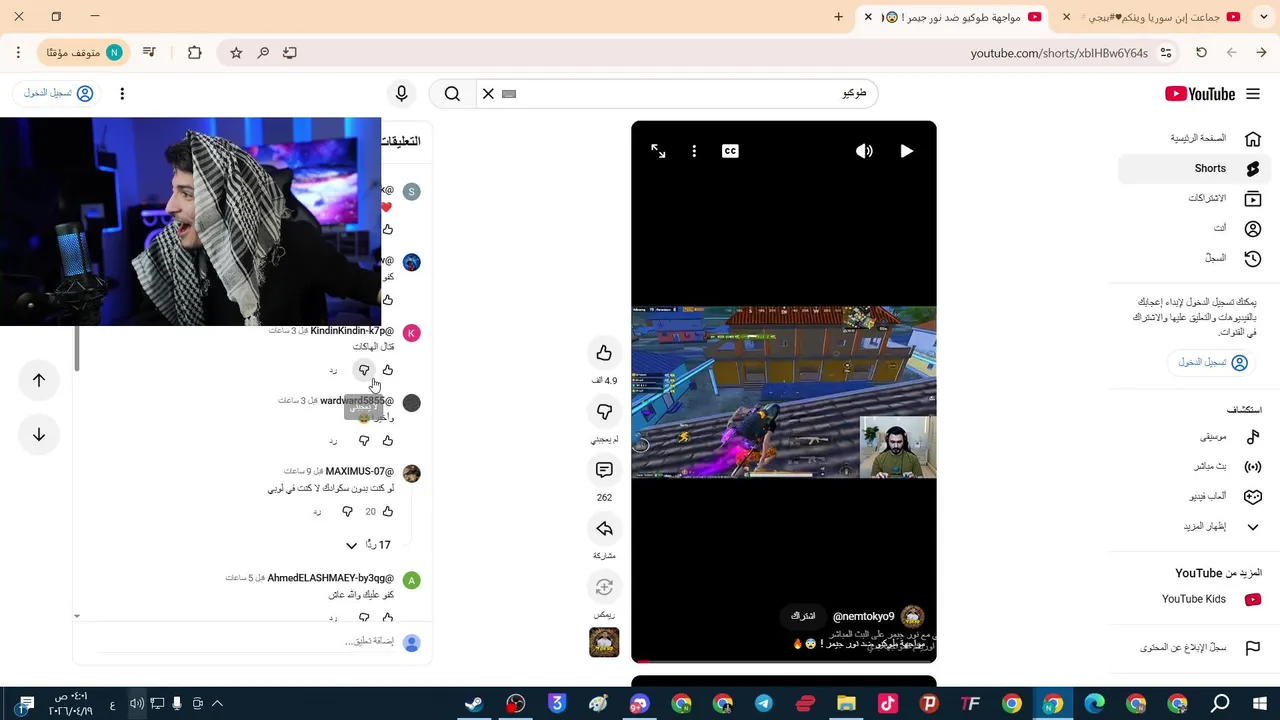Viewport: 1280px width, 720px height.
Task: Open Home in the YouTube sidebar
Action: point(1194,138)
